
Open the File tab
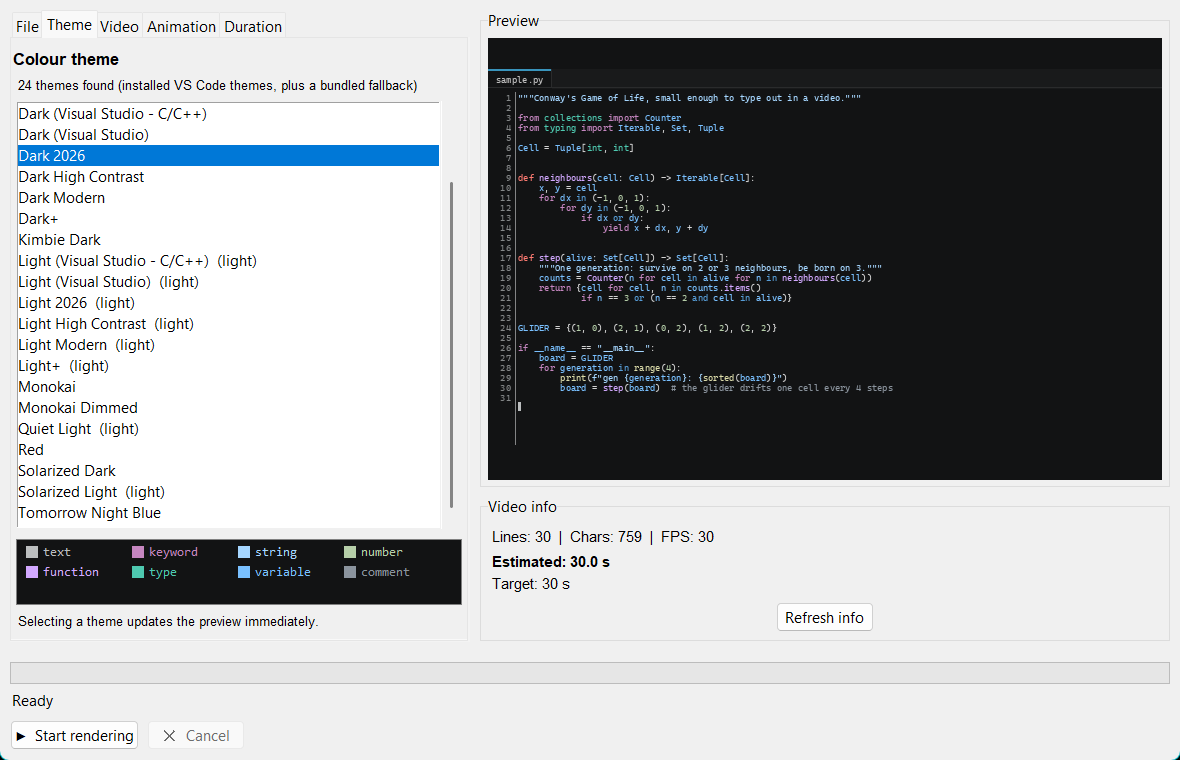point(27,26)
